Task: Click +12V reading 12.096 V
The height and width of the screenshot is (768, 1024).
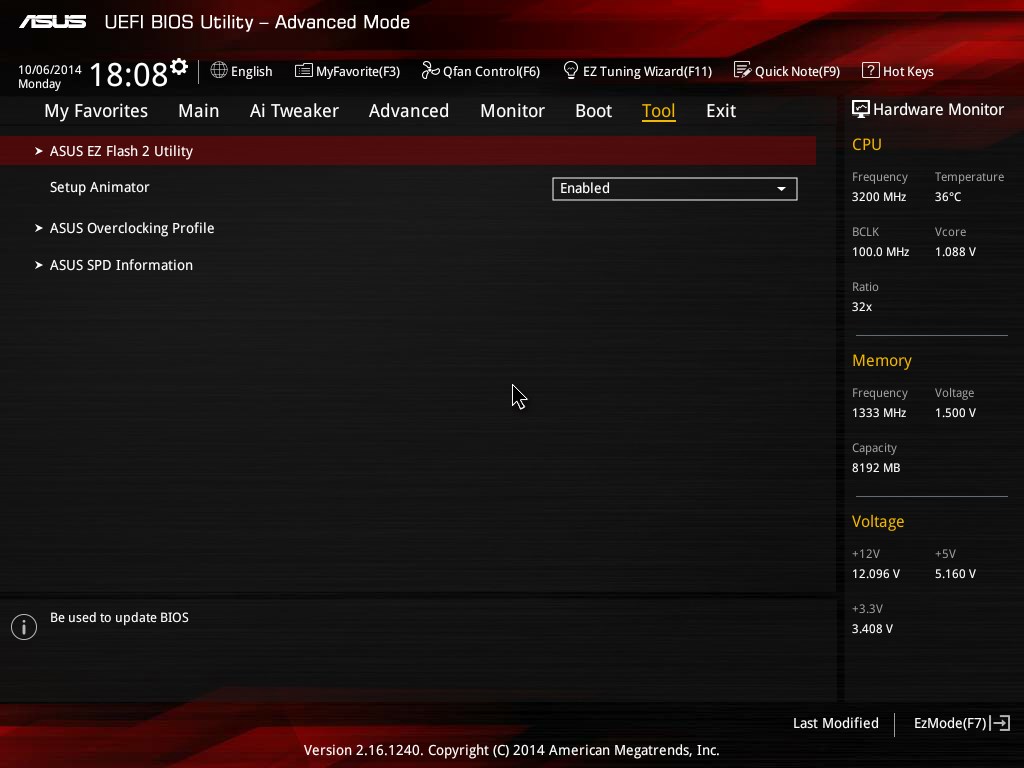Action: coord(875,574)
